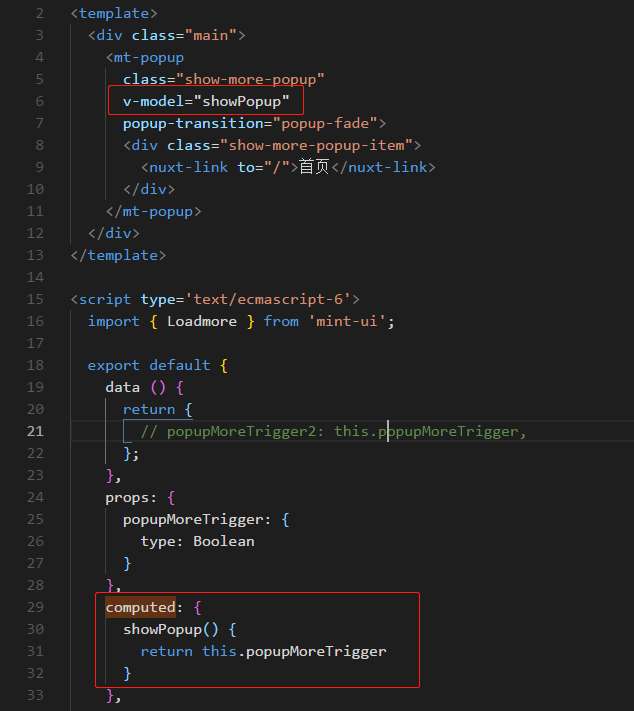This screenshot has height=711, width=634.
Task: Click line number 6 in the gutter
Action: (x=39, y=101)
